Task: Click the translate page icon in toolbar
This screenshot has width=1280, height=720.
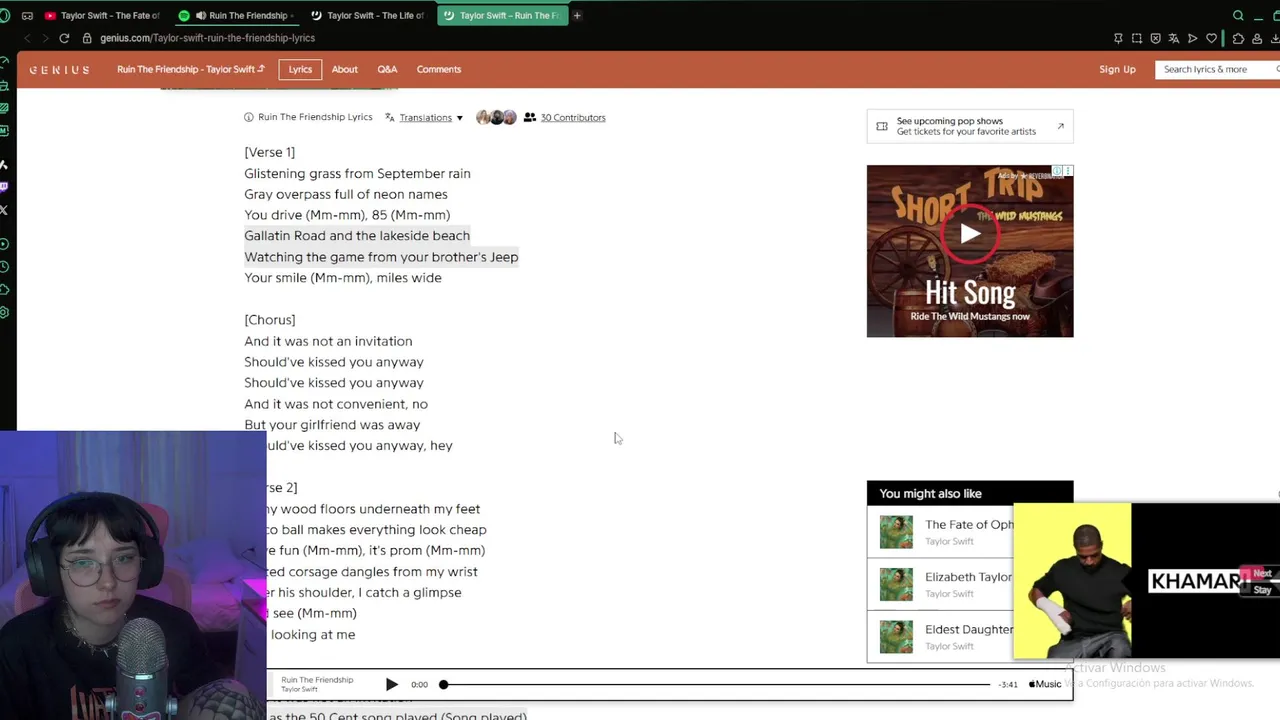Action: (x=1174, y=38)
